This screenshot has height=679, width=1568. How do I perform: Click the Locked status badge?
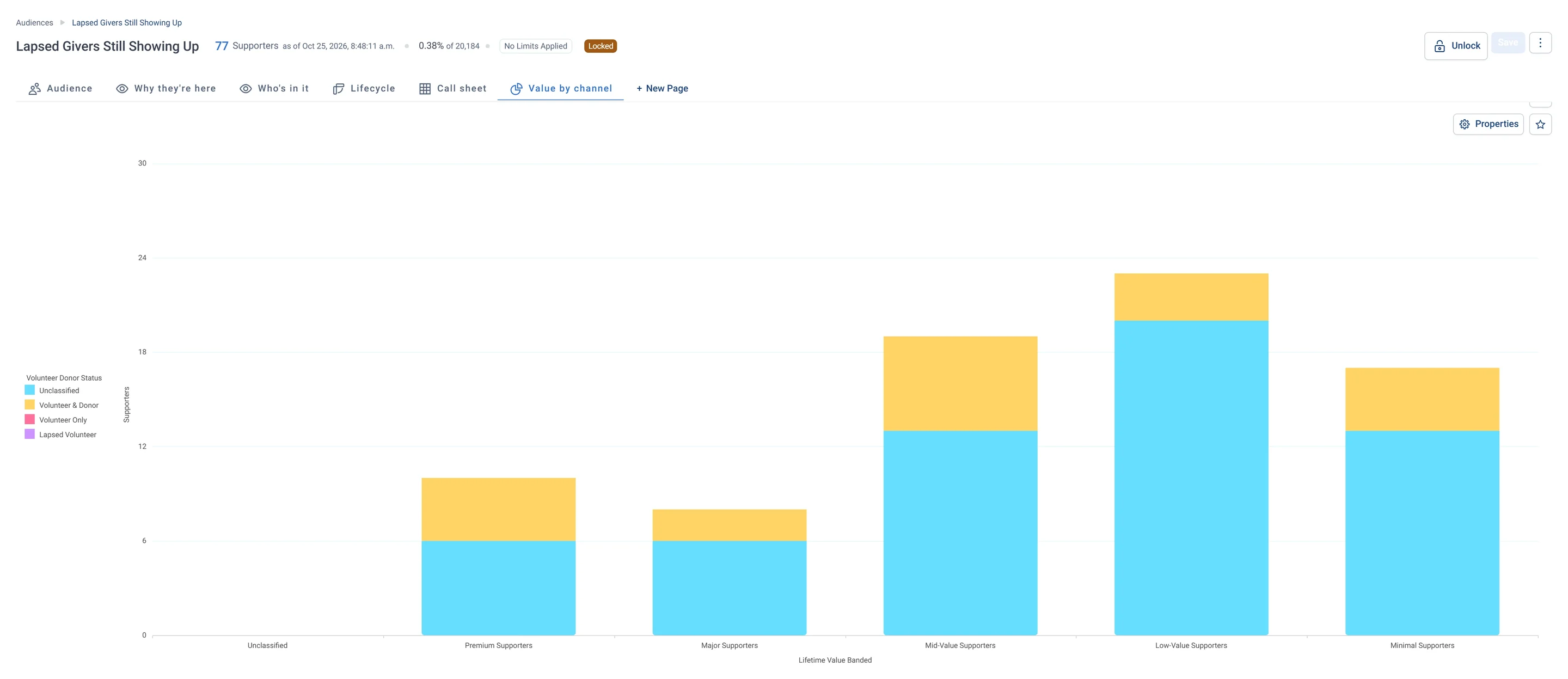(600, 46)
